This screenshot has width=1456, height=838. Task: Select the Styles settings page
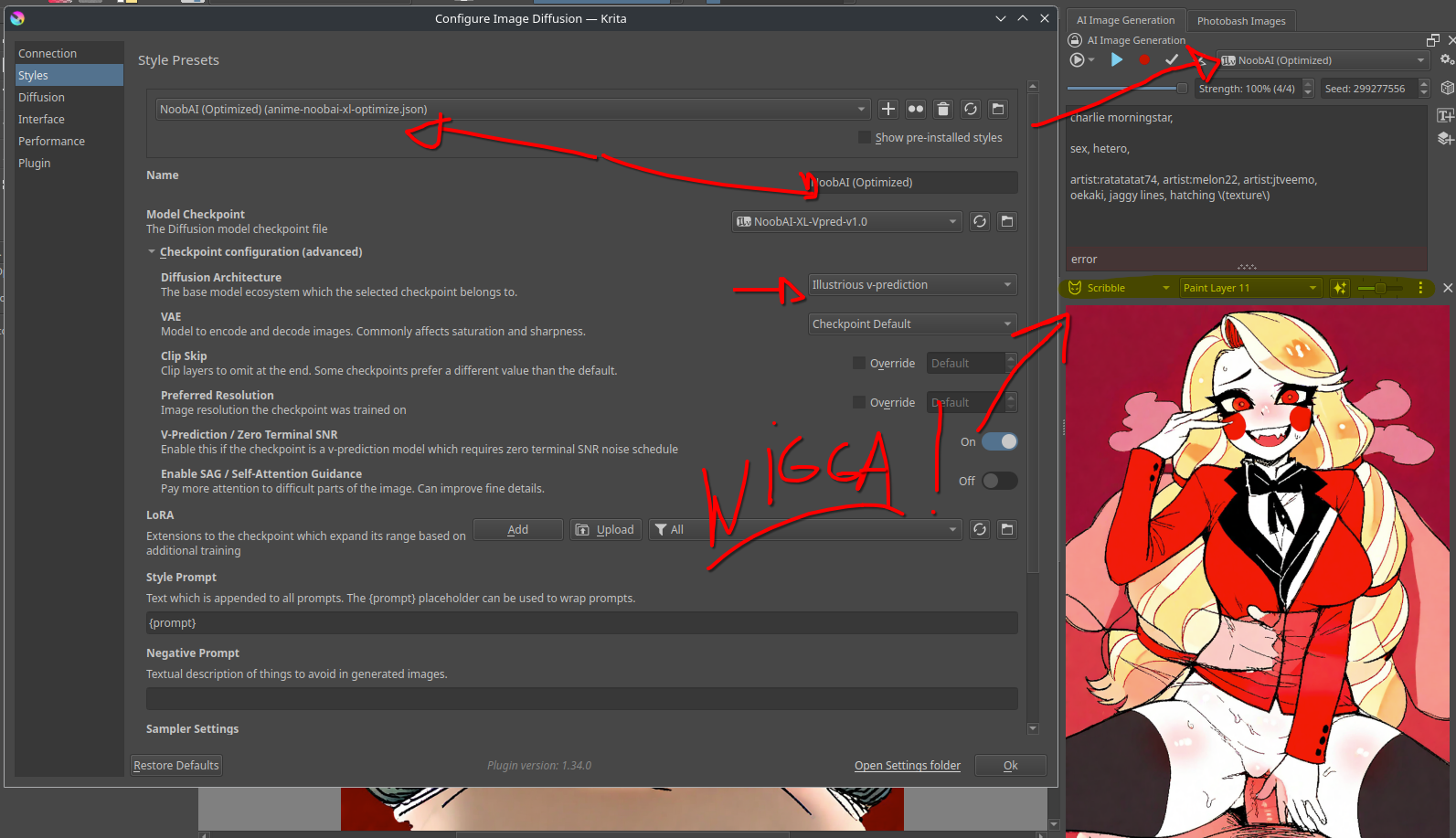tap(69, 75)
